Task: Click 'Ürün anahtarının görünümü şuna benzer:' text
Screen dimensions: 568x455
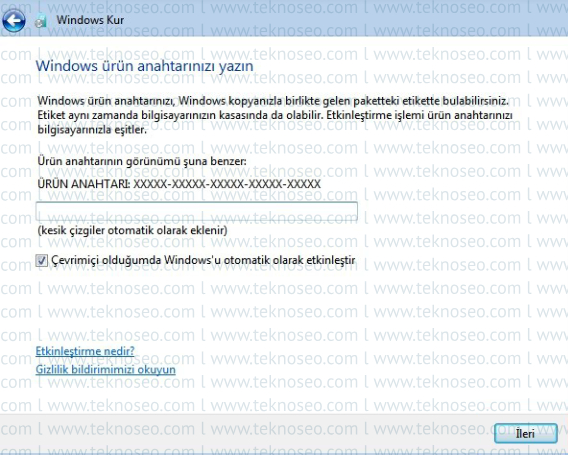Action: tap(142, 161)
